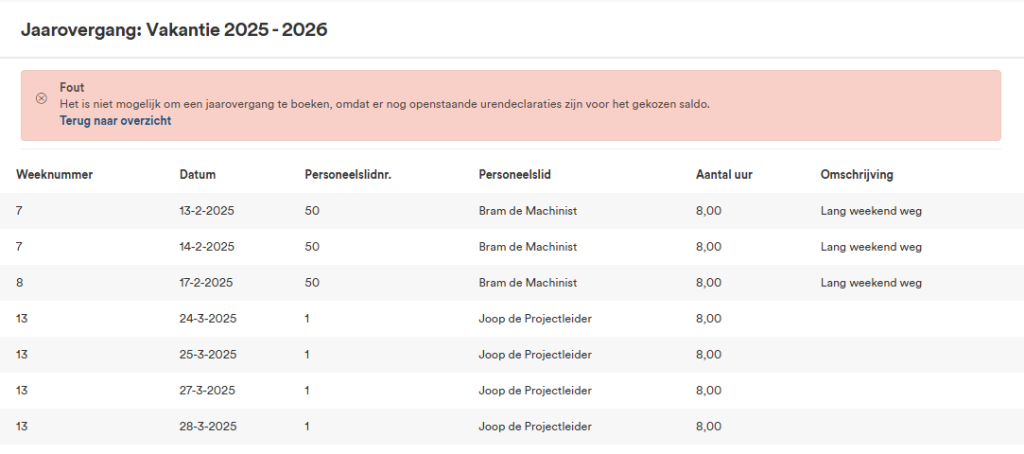
Task: Select the row dated 24-3-2025
Action: pyautogui.click(x=512, y=319)
